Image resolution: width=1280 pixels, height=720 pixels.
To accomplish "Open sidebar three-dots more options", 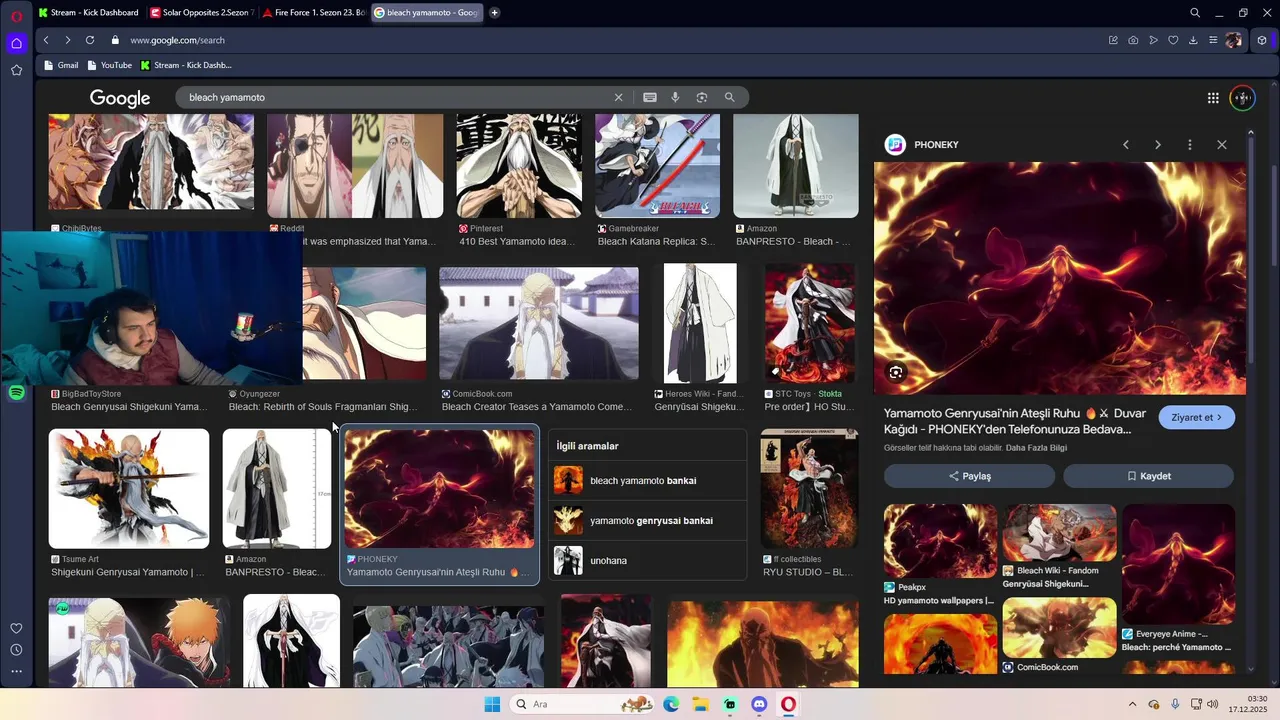I will 16,671.
